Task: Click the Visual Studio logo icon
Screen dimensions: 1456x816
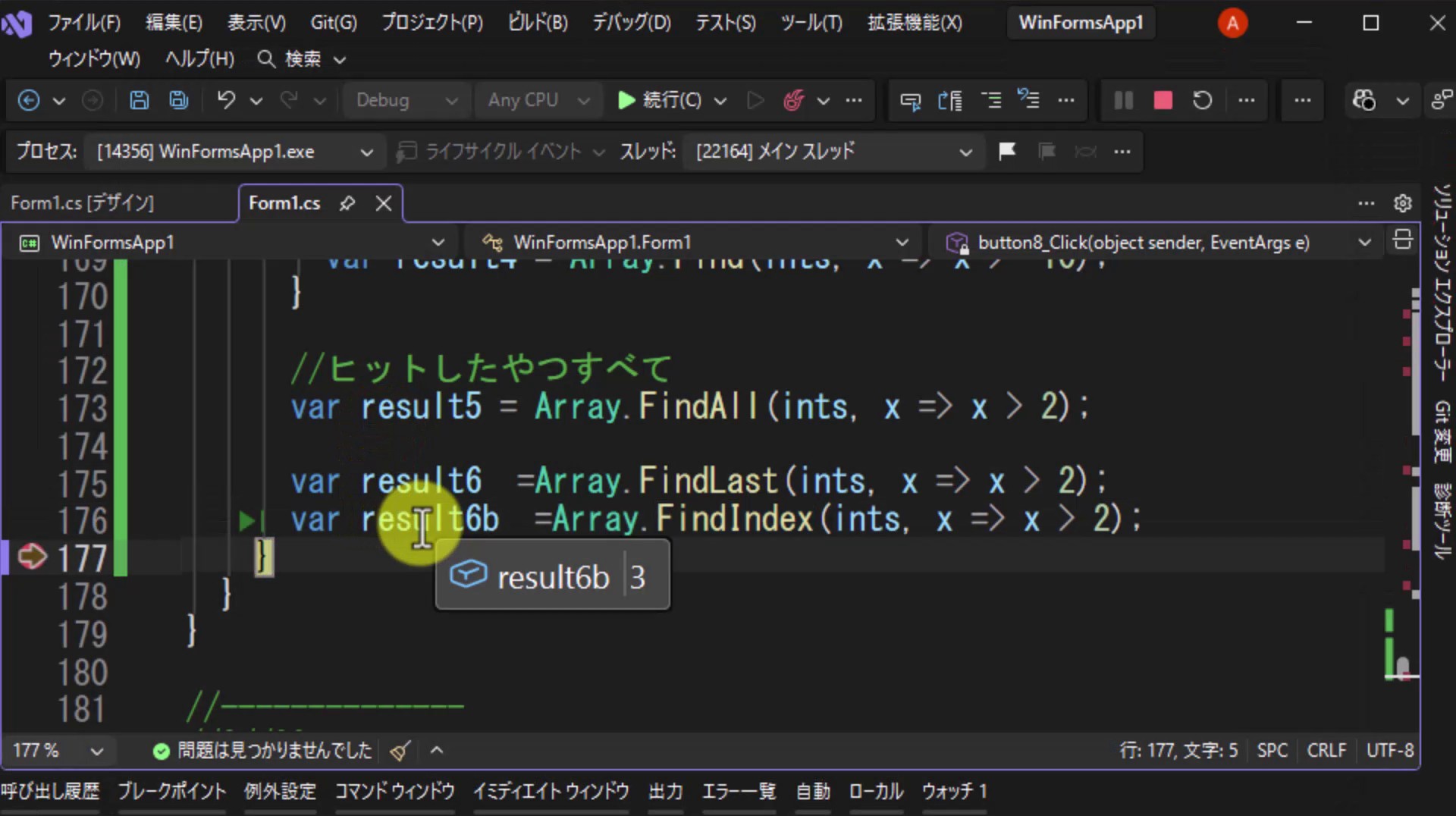Action: click(17, 24)
